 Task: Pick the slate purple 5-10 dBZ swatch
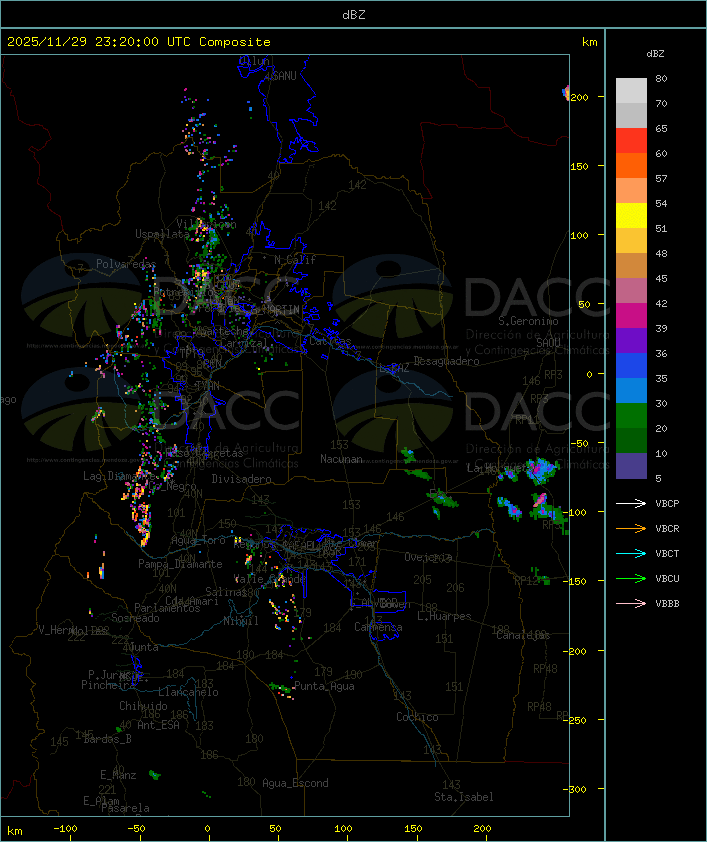point(631,466)
